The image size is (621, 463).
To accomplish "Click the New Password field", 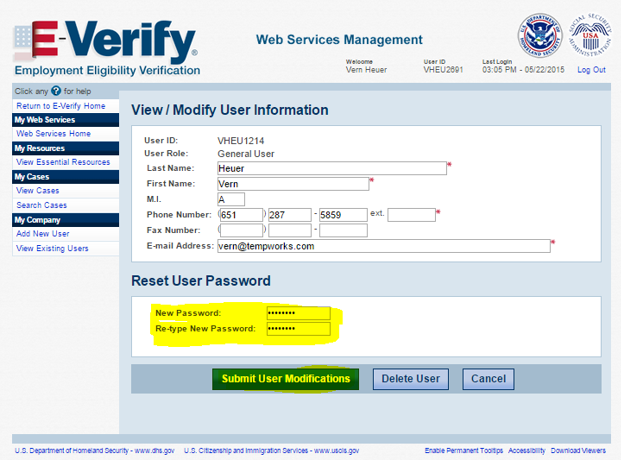I will tap(298, 313).
